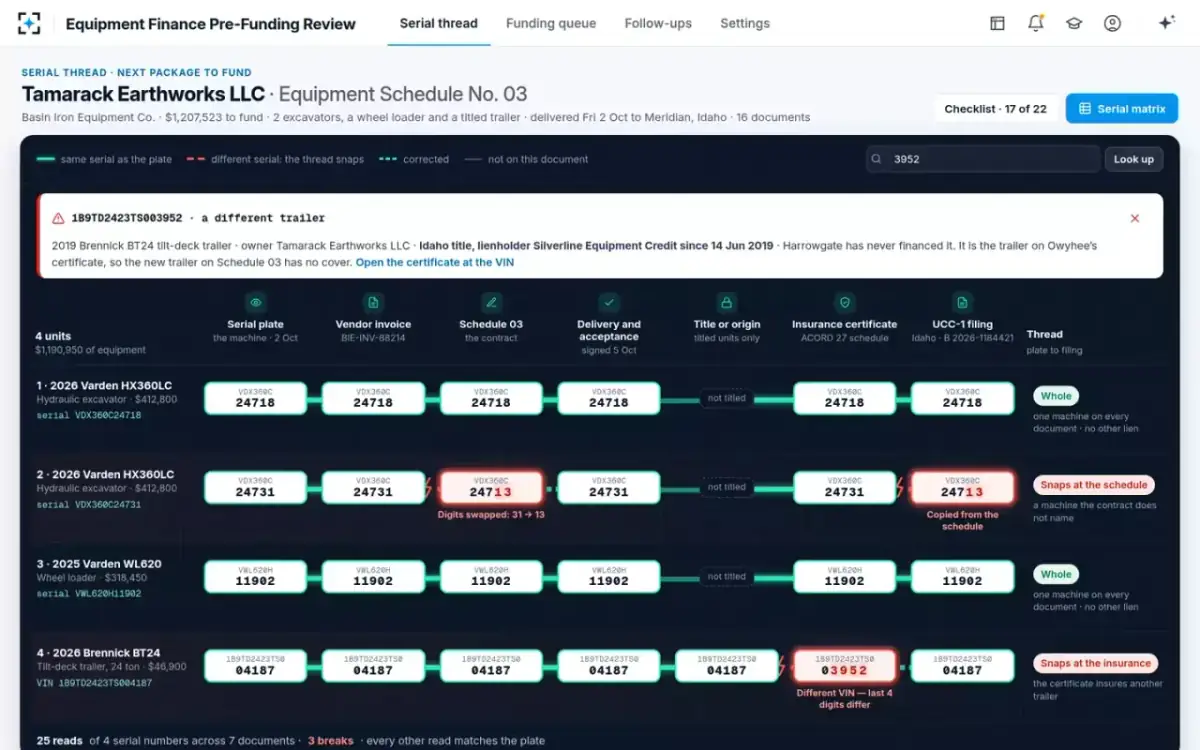Click the magnifier icon in the search box
The image size is (1200, 750).
click(876, 159)
